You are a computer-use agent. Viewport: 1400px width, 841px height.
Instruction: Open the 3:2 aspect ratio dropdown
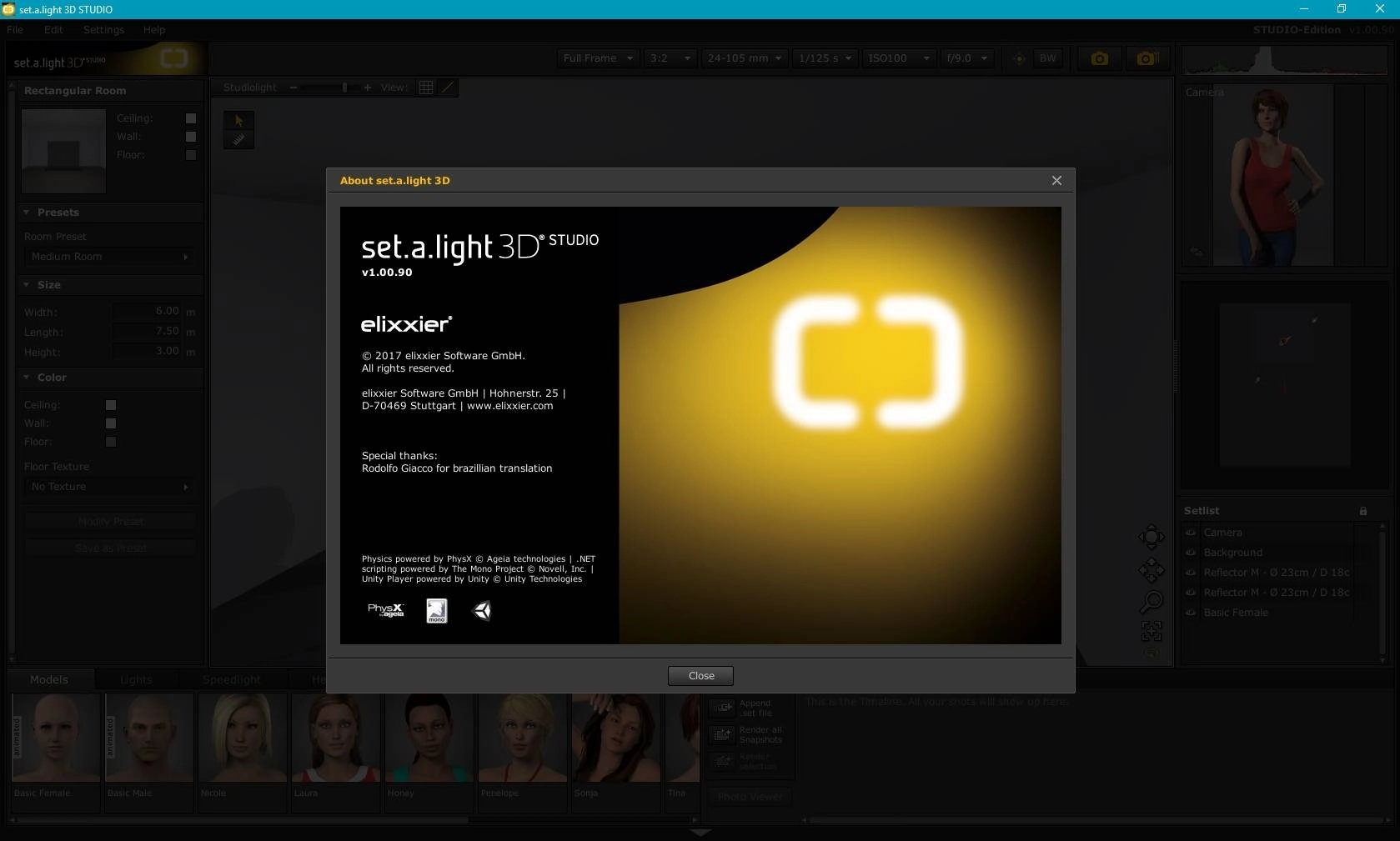tap(670, 58)
